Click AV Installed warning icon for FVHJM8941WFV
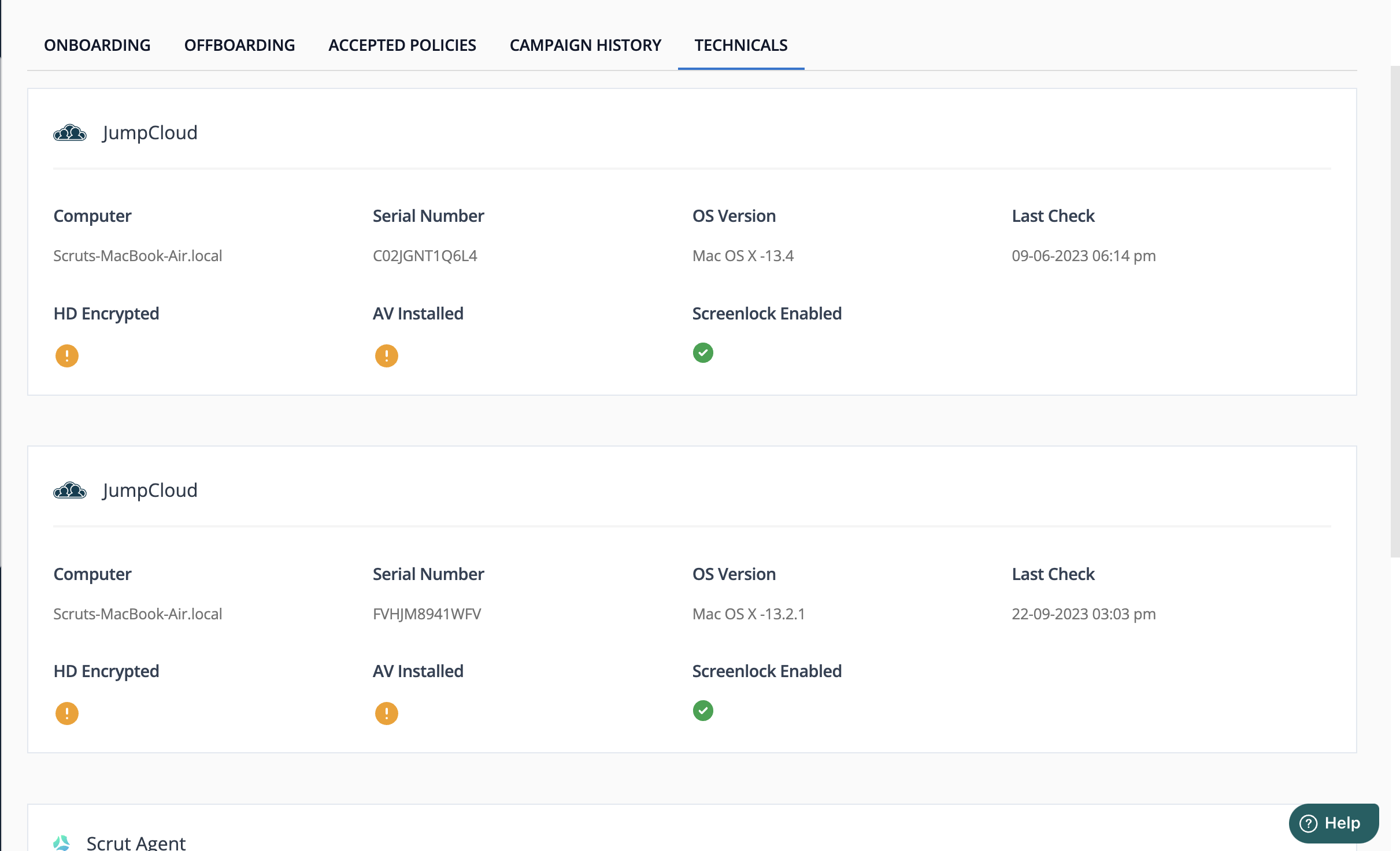This screenshot has width=1400, height=851. (387, 713)
